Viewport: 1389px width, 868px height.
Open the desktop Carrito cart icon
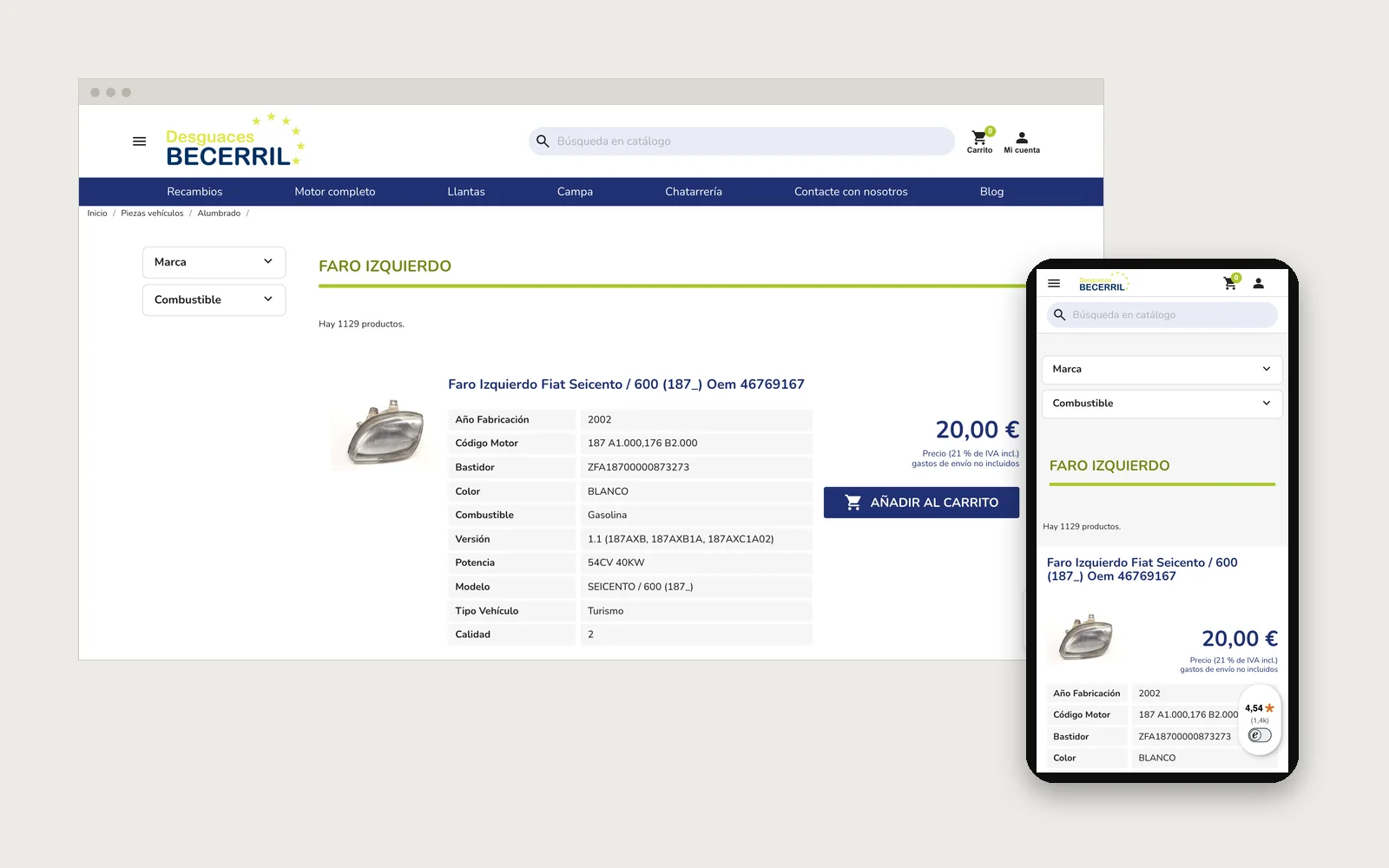[x=979, y=141]
